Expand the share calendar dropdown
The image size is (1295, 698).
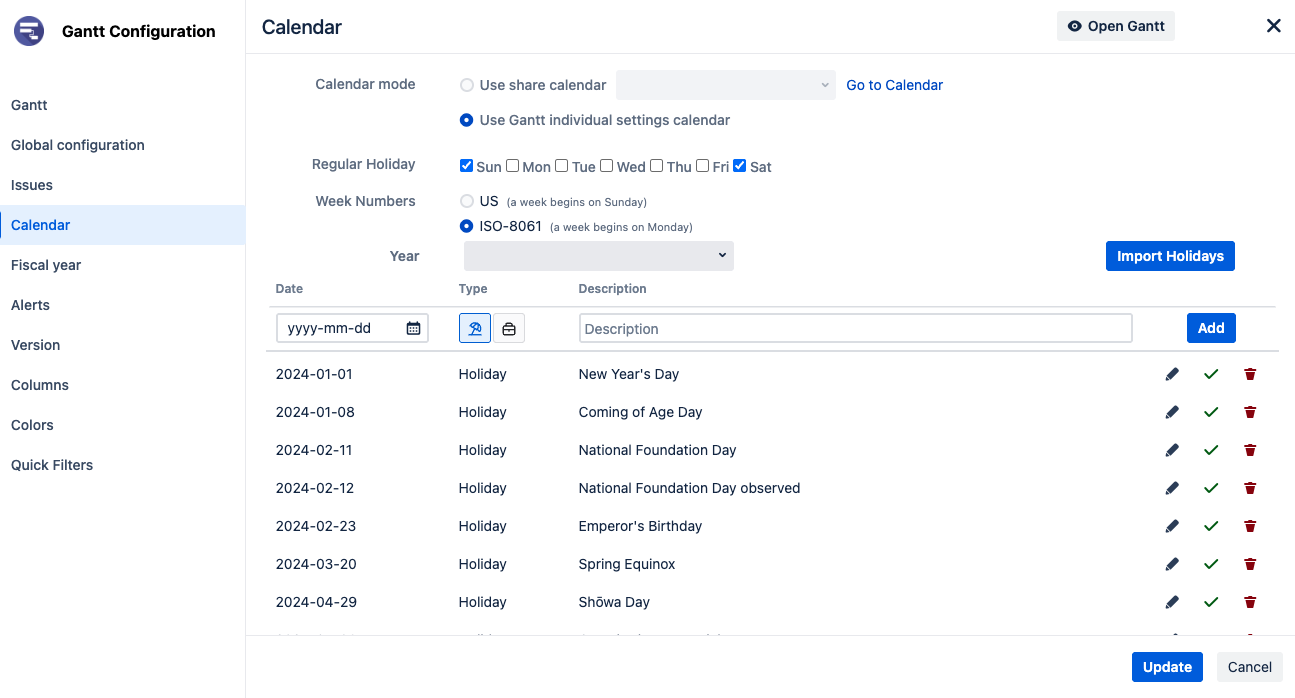[x=725, y=85]
